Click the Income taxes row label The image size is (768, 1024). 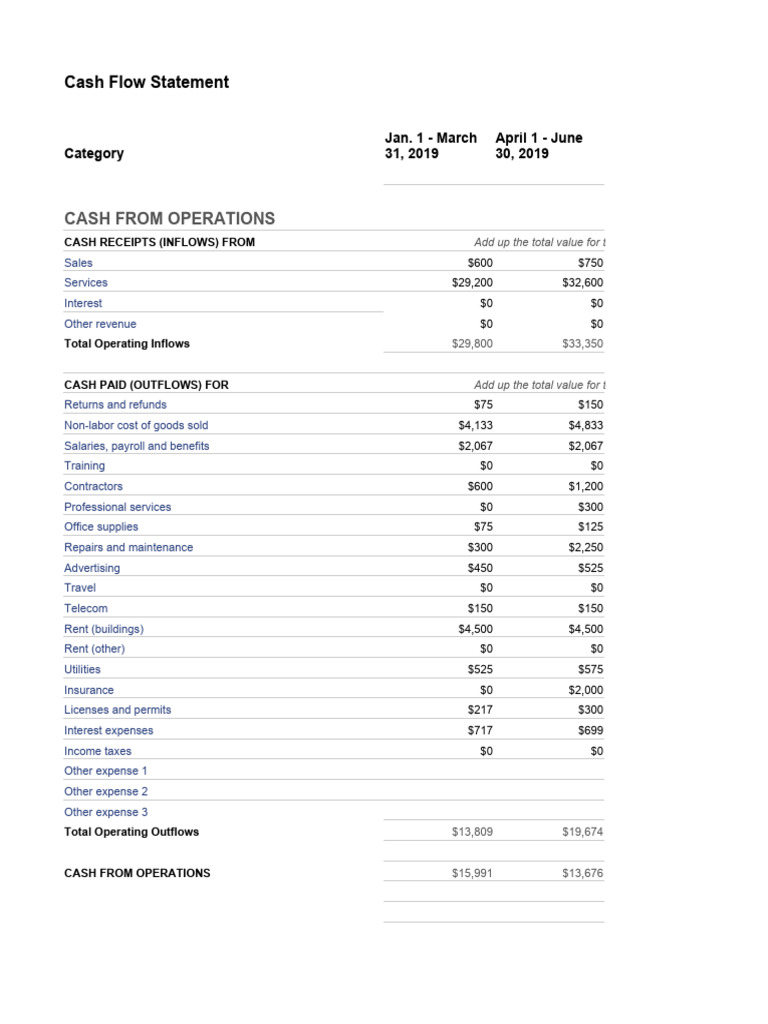98,751
